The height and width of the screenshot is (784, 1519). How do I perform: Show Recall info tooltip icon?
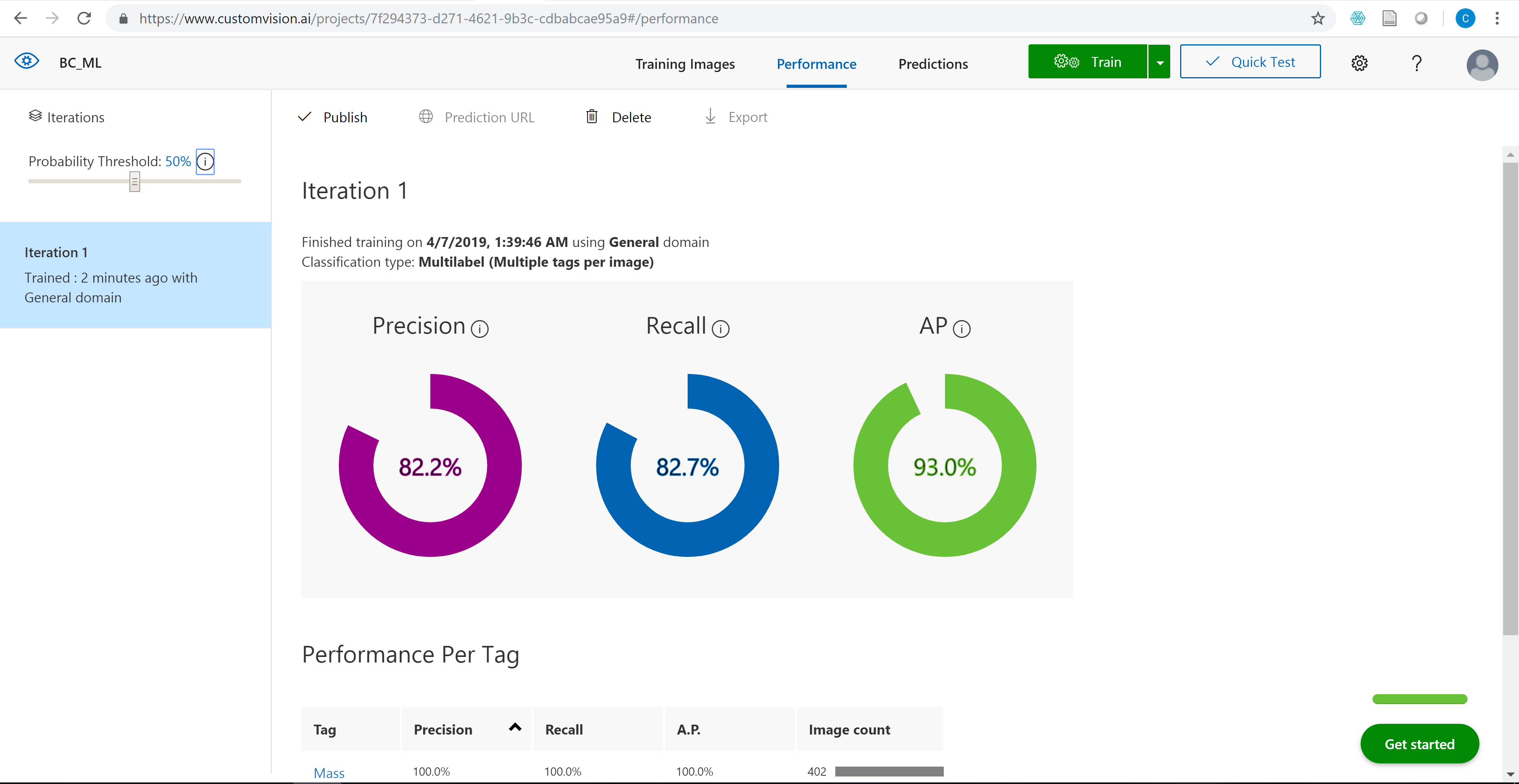pos(721,329)
